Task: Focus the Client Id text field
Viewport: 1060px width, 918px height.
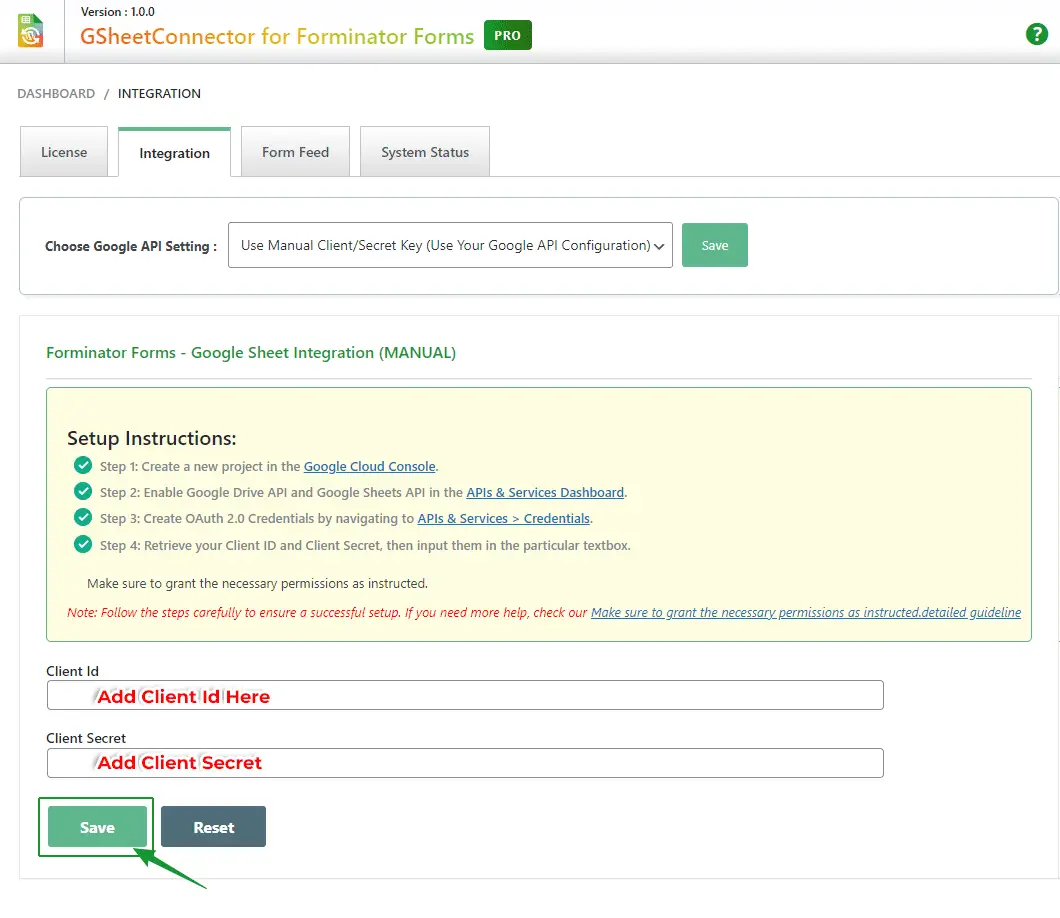Action: coord(465,695)
